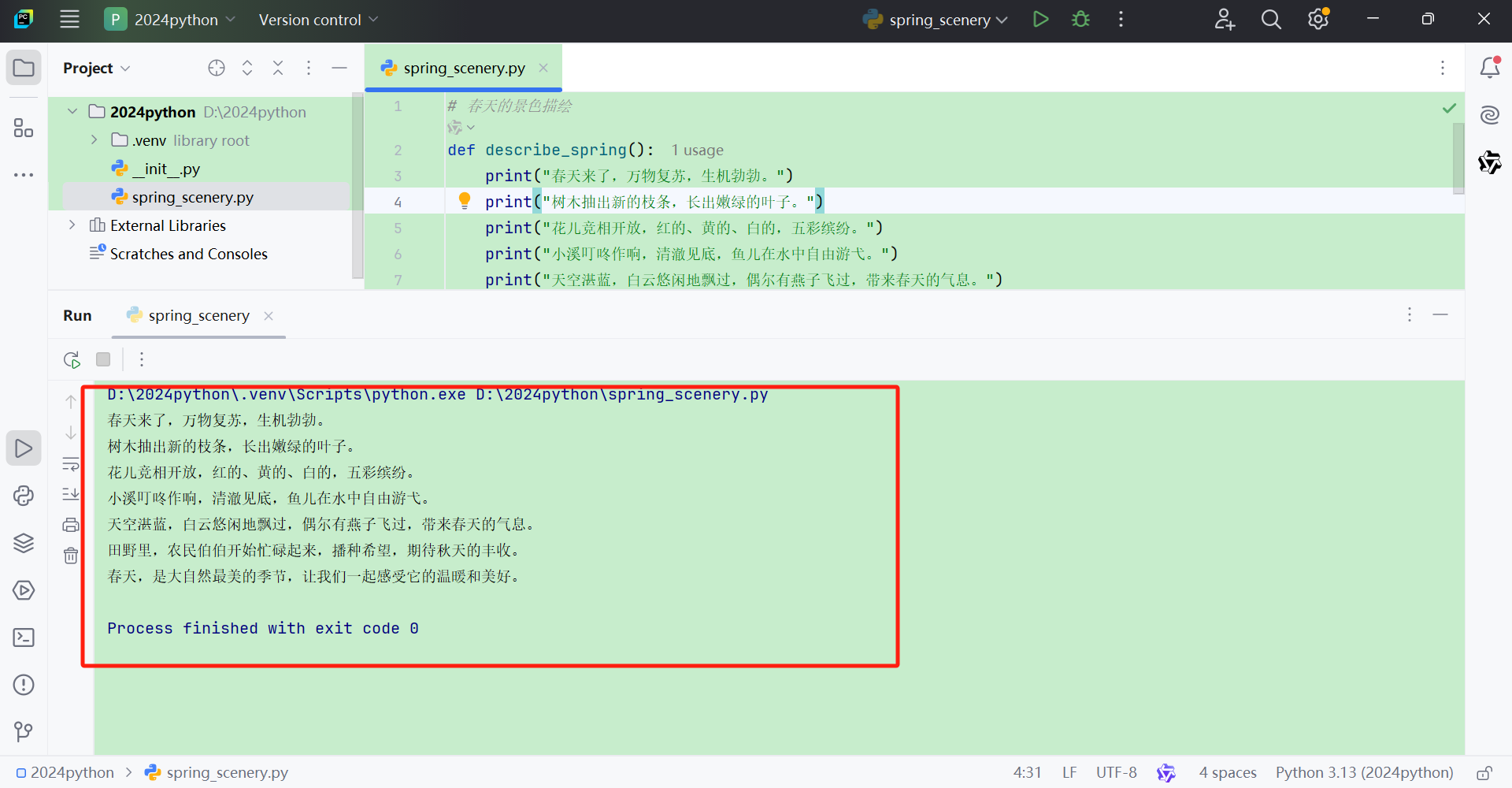Go down the stack trace arrow
1512x788 pixels.
(x=71, y=433)
